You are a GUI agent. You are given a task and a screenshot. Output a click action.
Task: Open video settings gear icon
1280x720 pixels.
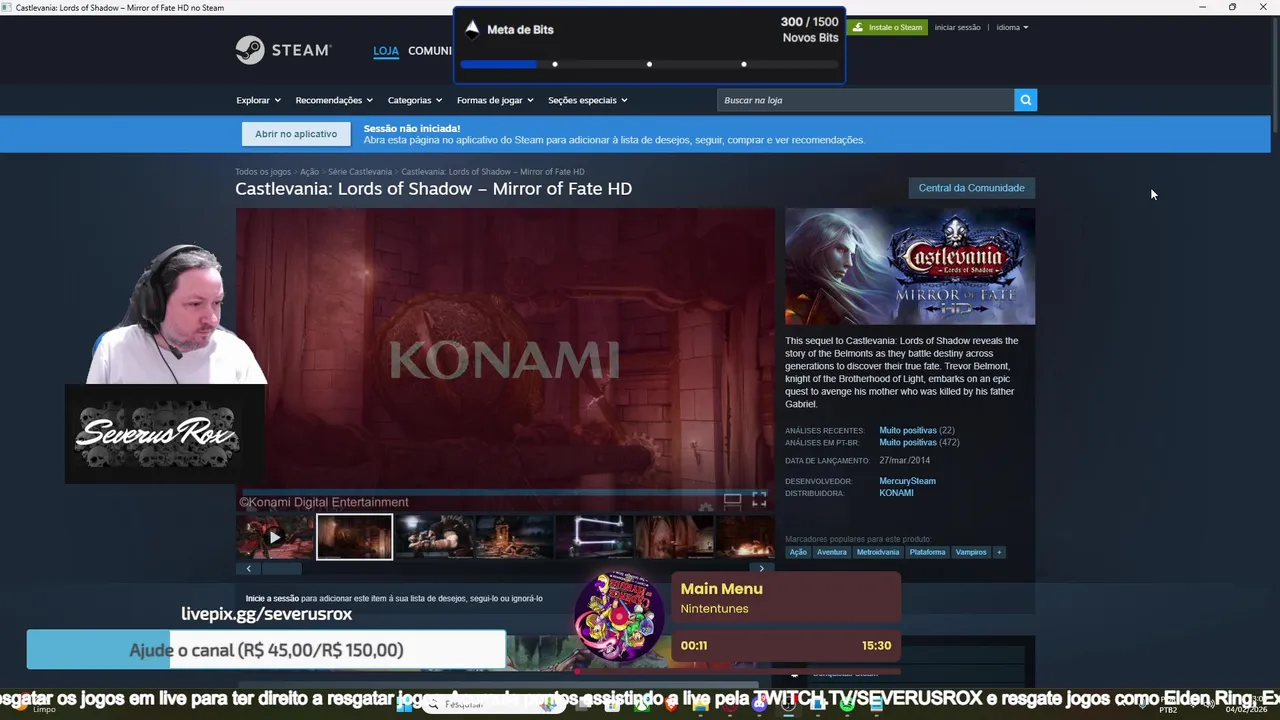click(706, 505)
